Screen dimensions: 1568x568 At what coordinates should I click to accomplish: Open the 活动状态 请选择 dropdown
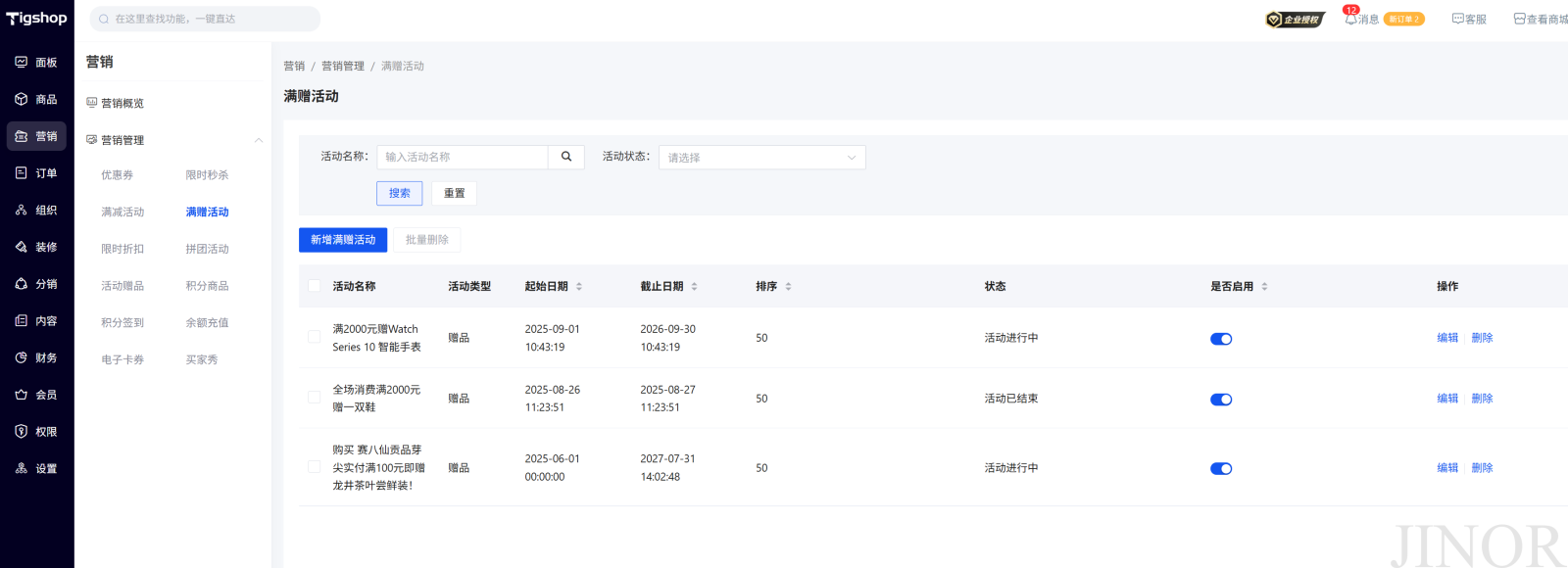tap(762, 157)
